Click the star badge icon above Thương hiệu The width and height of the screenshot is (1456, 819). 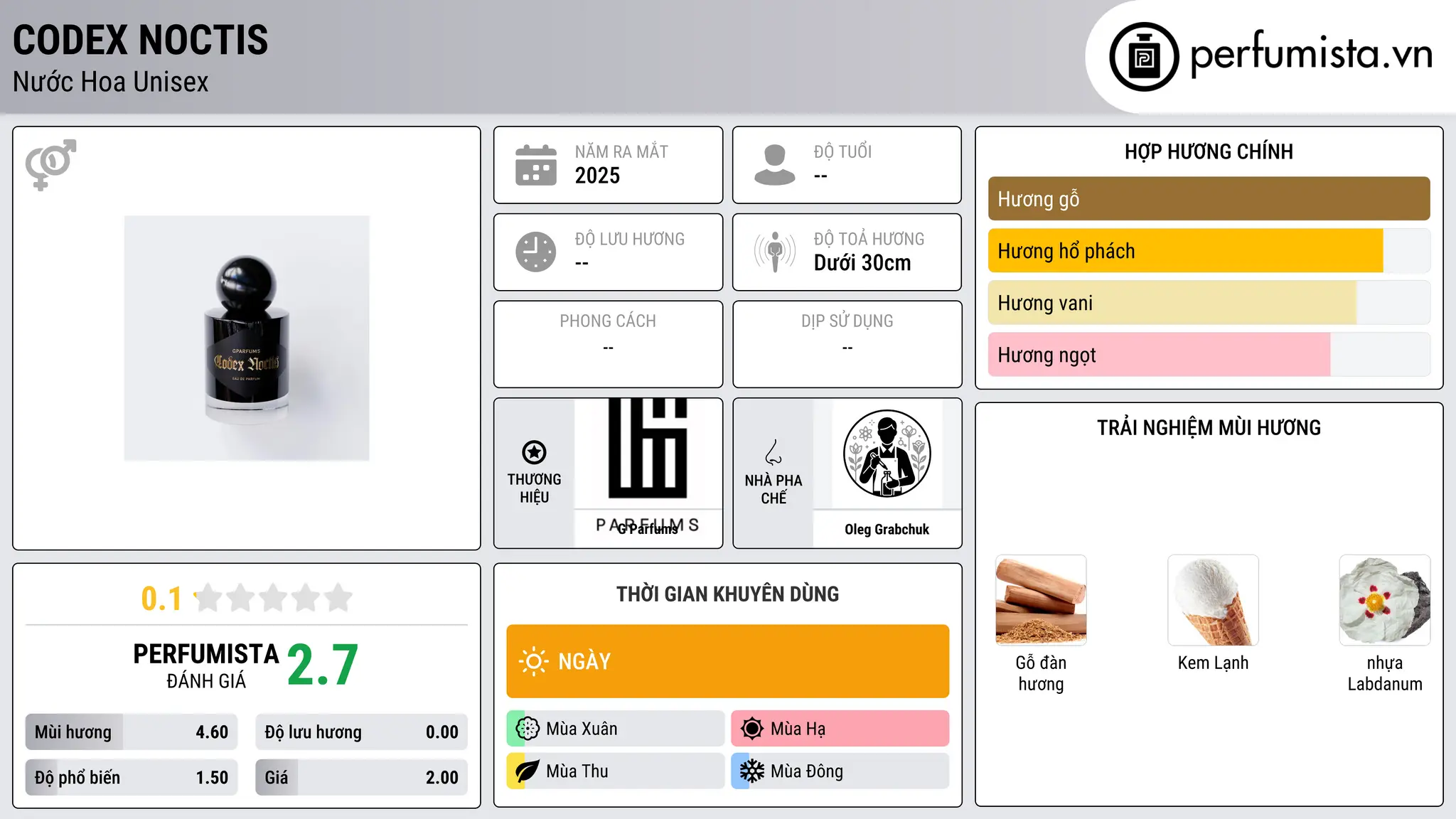tap(534, 452)
